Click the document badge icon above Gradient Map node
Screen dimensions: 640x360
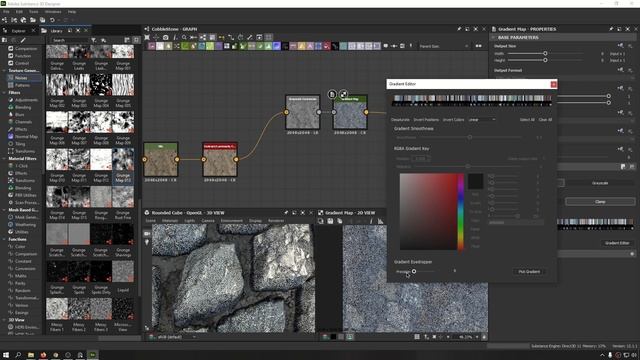point(332,94)
